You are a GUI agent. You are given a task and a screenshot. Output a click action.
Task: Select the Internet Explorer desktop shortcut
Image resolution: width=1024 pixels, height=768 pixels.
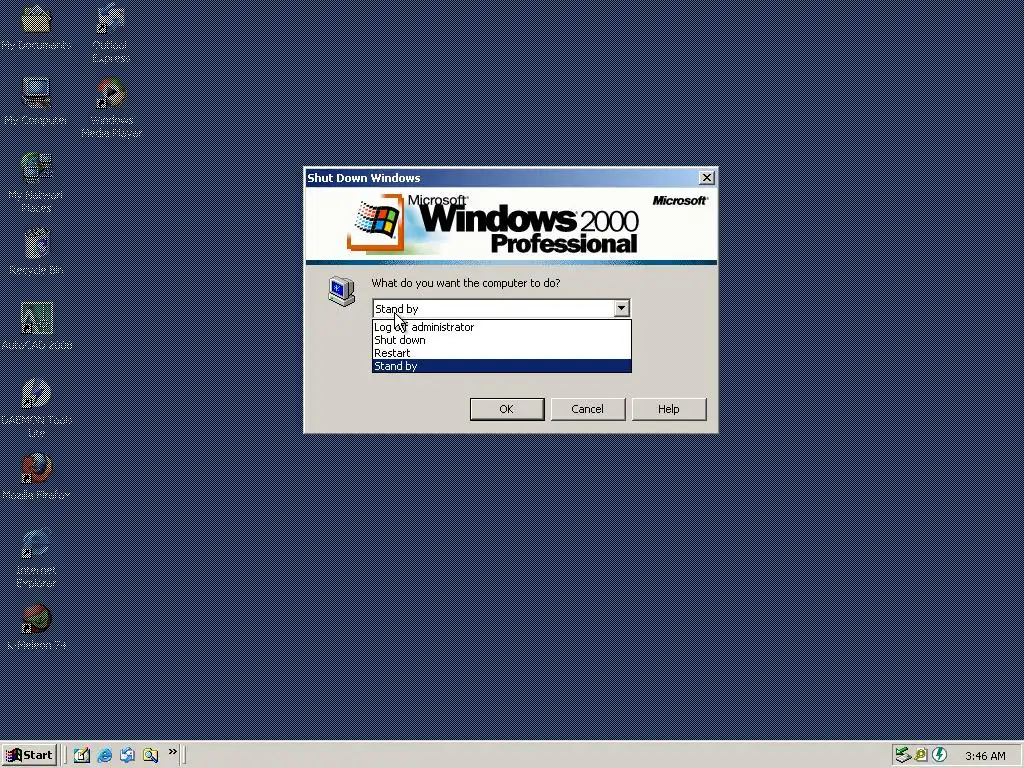tap(36, 558)
